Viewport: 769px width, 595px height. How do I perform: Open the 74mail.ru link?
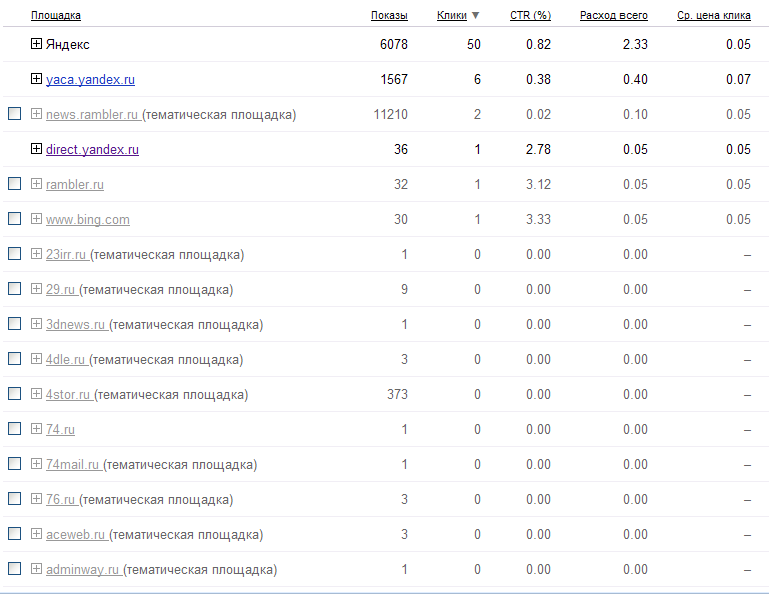tap(73, 465)
